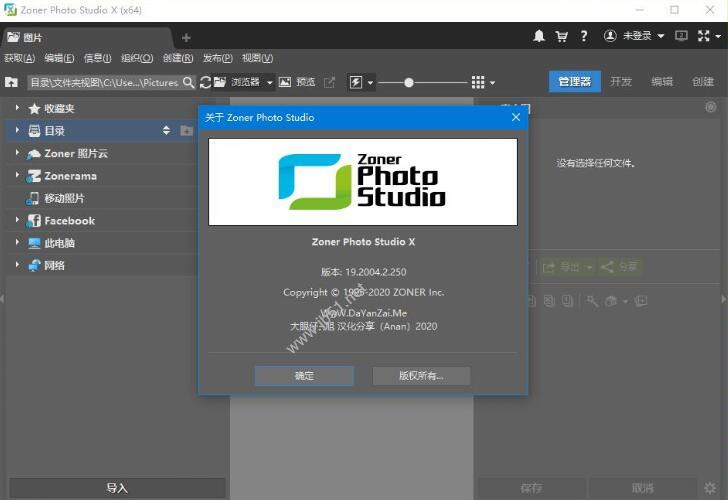Switch to the 编辑 module tab
The height and width of the screenshot is (500, 728).
[x=662, y=82]
